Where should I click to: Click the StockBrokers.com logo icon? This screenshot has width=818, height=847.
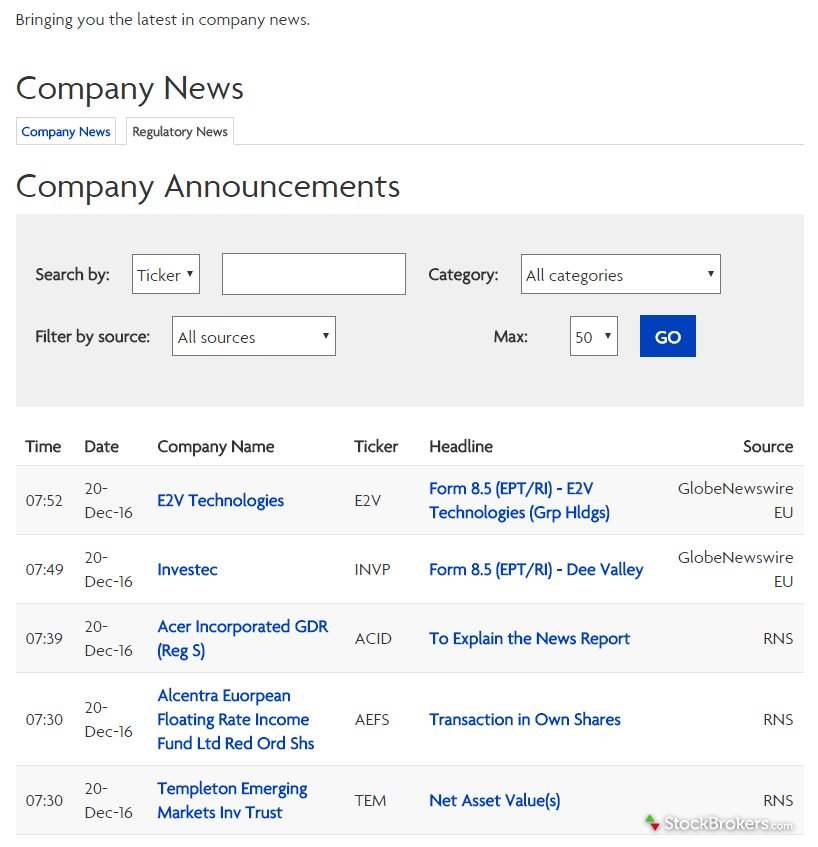coord(652,823)
